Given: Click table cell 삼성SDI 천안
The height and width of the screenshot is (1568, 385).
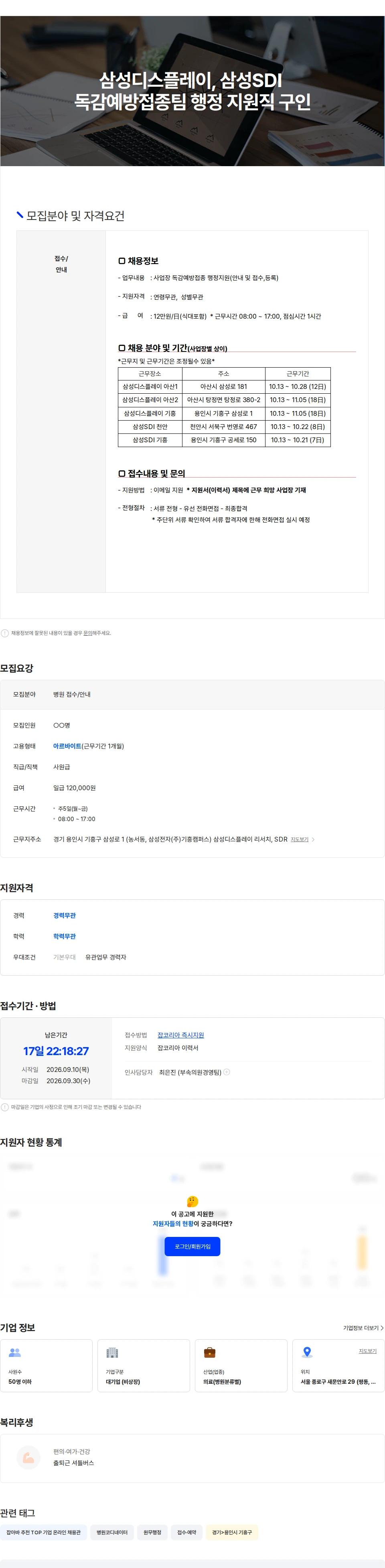Looking at the screenshot, I should (150, 427).
